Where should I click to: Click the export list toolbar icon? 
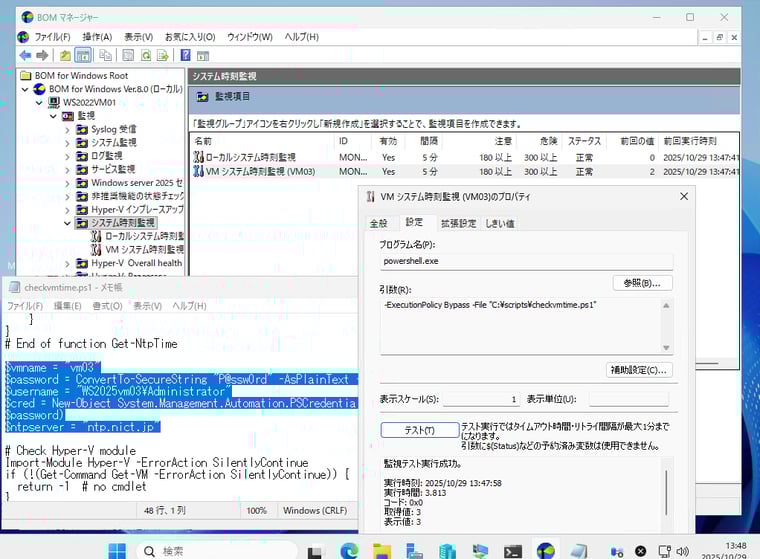[x=162, y=55]
